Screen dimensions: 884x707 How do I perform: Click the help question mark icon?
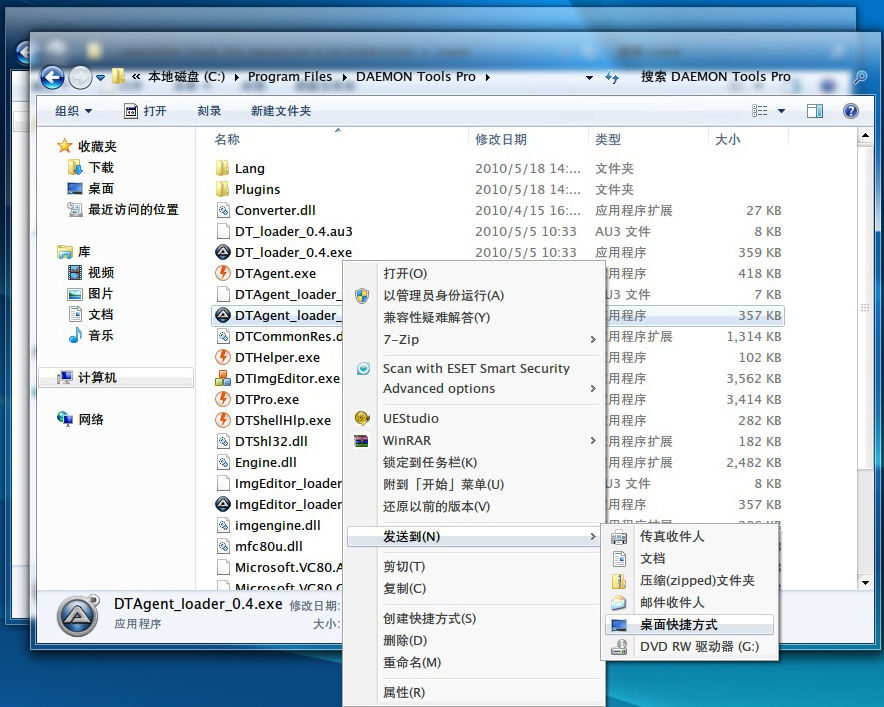click(x=851, y=111)
